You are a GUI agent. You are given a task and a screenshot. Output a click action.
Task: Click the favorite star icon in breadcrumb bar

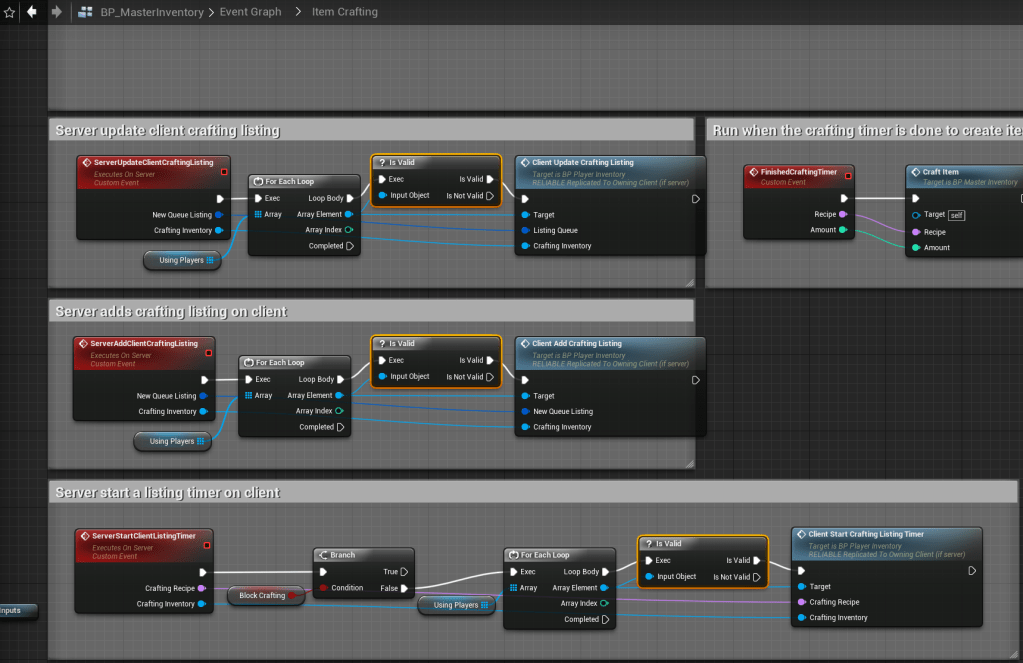[9, 12]
